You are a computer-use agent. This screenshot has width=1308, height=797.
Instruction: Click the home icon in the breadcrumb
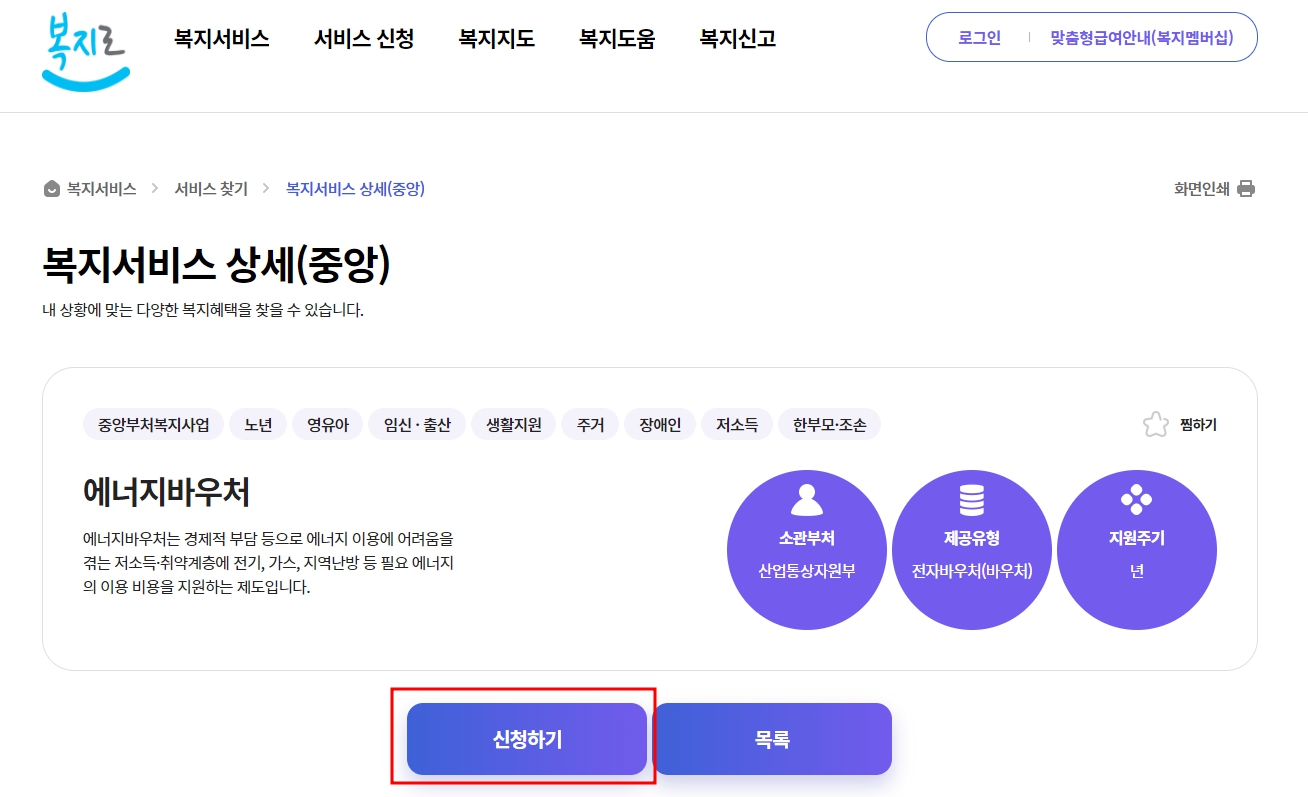pyautogui.click(x=52, y=189)
